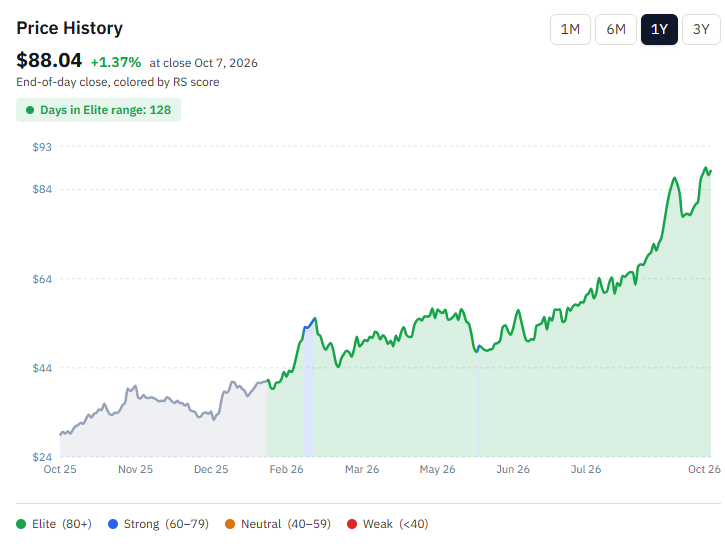Screen dimensions: 725x547
Task: Click the green Elite legend dot
Action: pyautogui.click(x=21, y=524)
